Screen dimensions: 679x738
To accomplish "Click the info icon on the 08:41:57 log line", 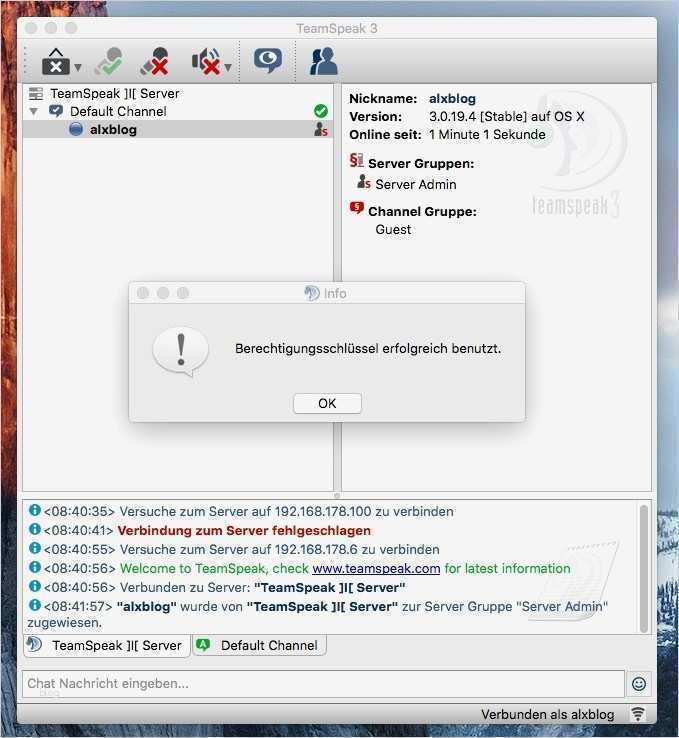I will (x=35, y=605).
